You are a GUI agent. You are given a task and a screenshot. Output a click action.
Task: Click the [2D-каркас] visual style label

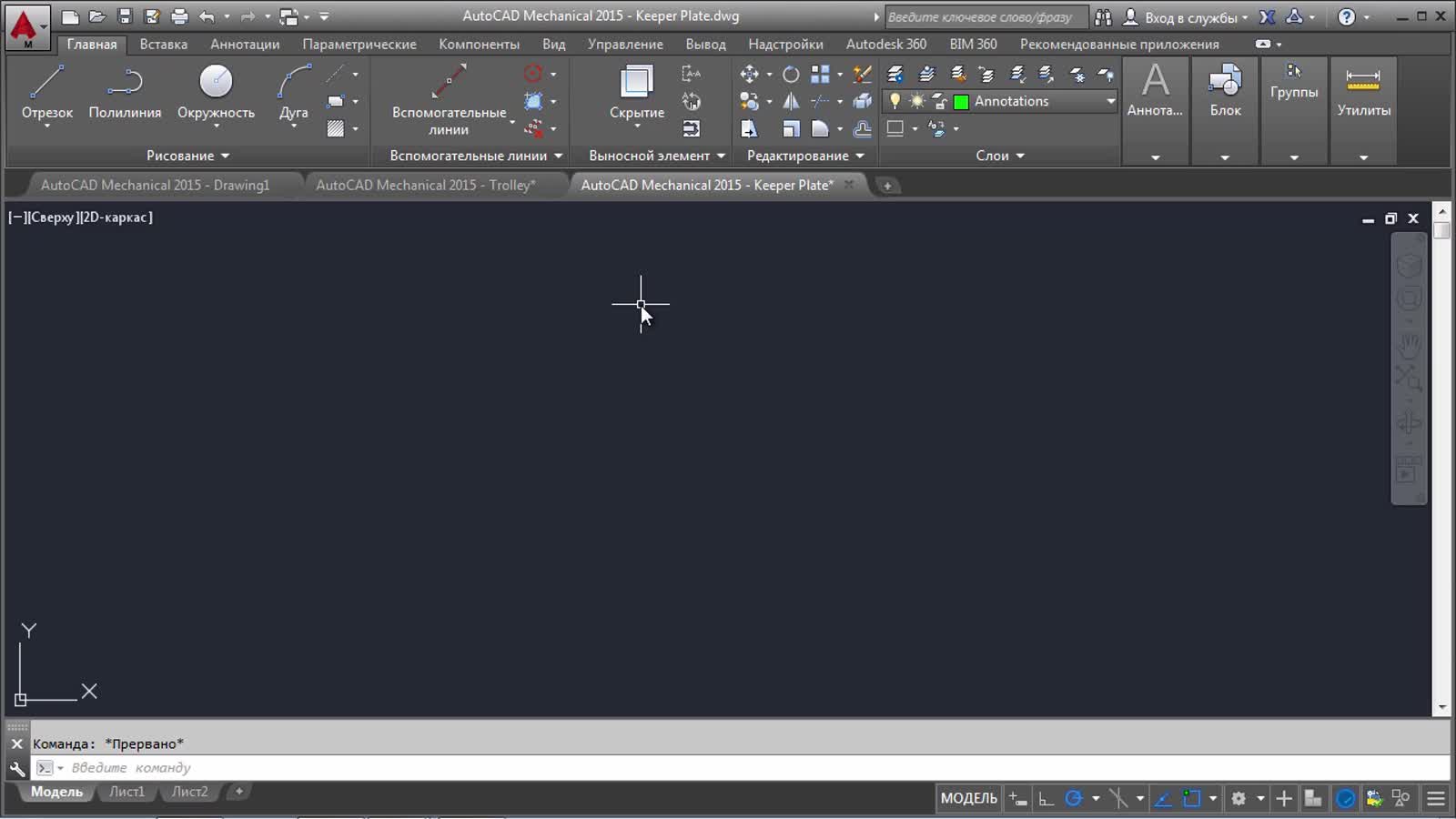(x=116, y=217)
